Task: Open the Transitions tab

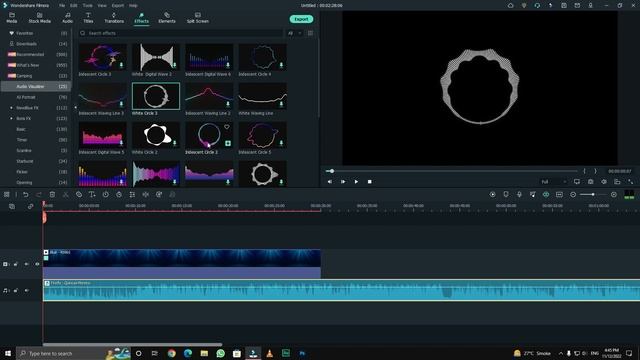Action: (x=114, y=18)
